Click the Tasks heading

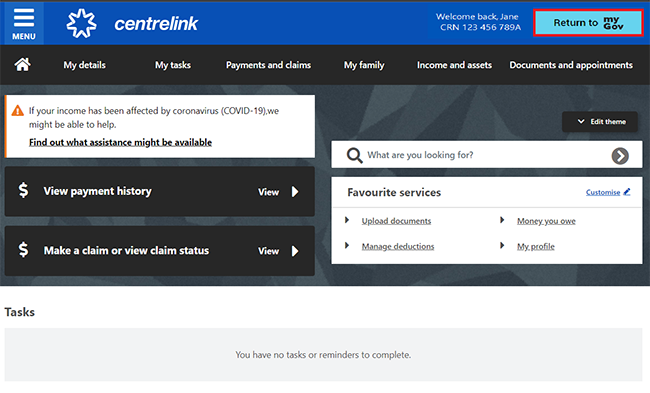coord(19,312)
